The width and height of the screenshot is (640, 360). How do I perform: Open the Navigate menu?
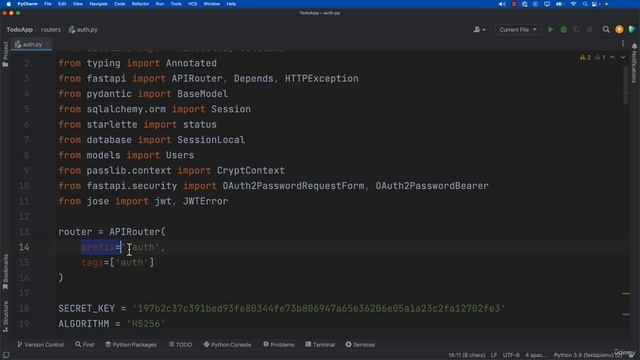(x=98, y=4)
